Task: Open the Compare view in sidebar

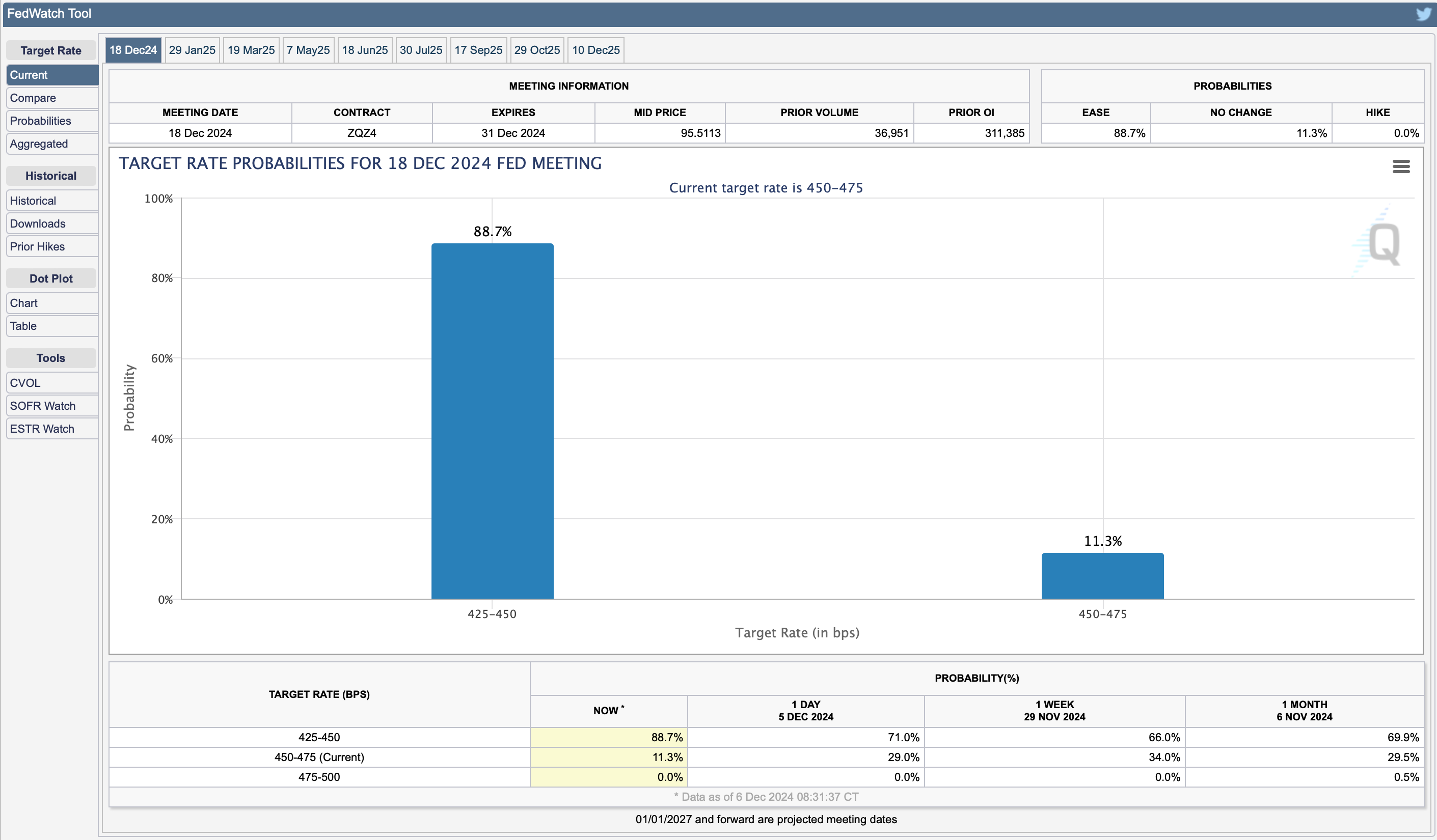Action: [x=51, y=98]
